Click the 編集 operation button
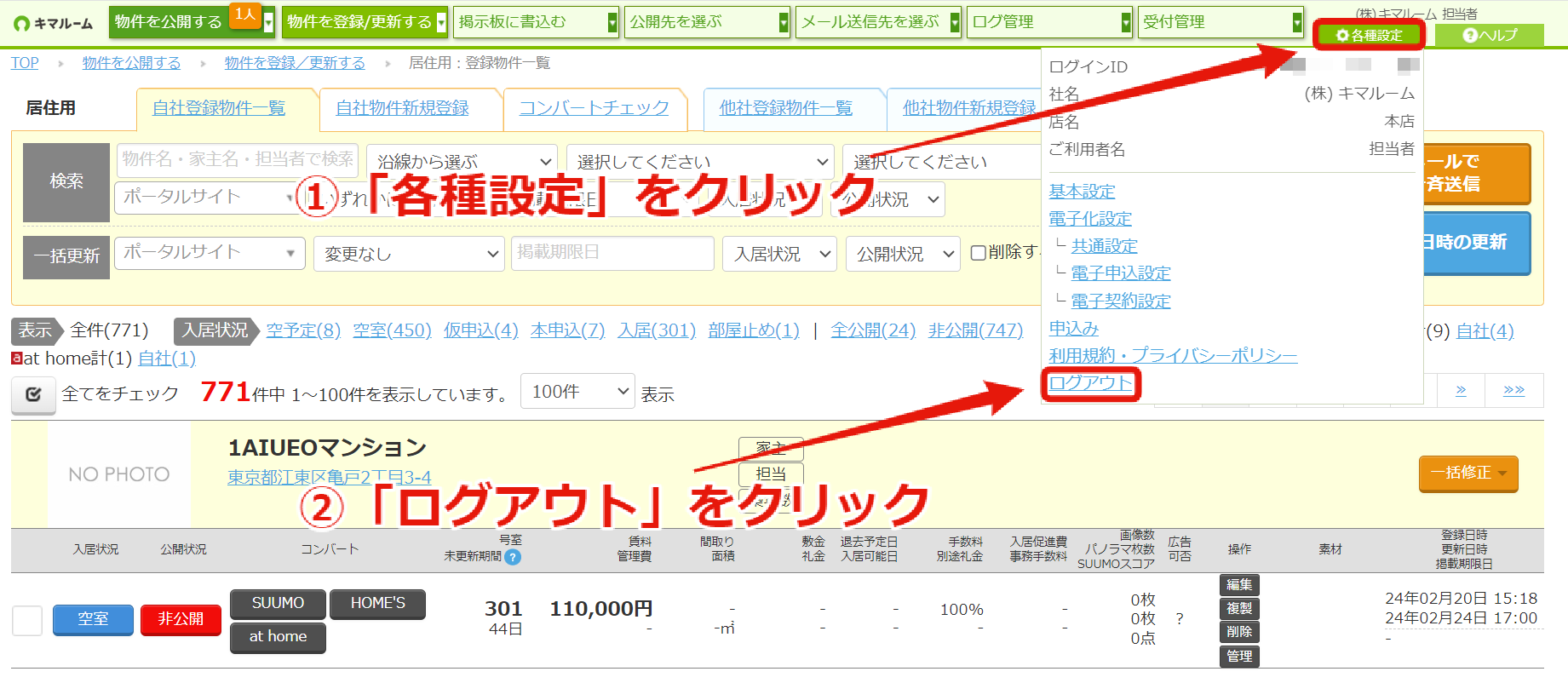 pyautogui.click(x=1239, y=585)
